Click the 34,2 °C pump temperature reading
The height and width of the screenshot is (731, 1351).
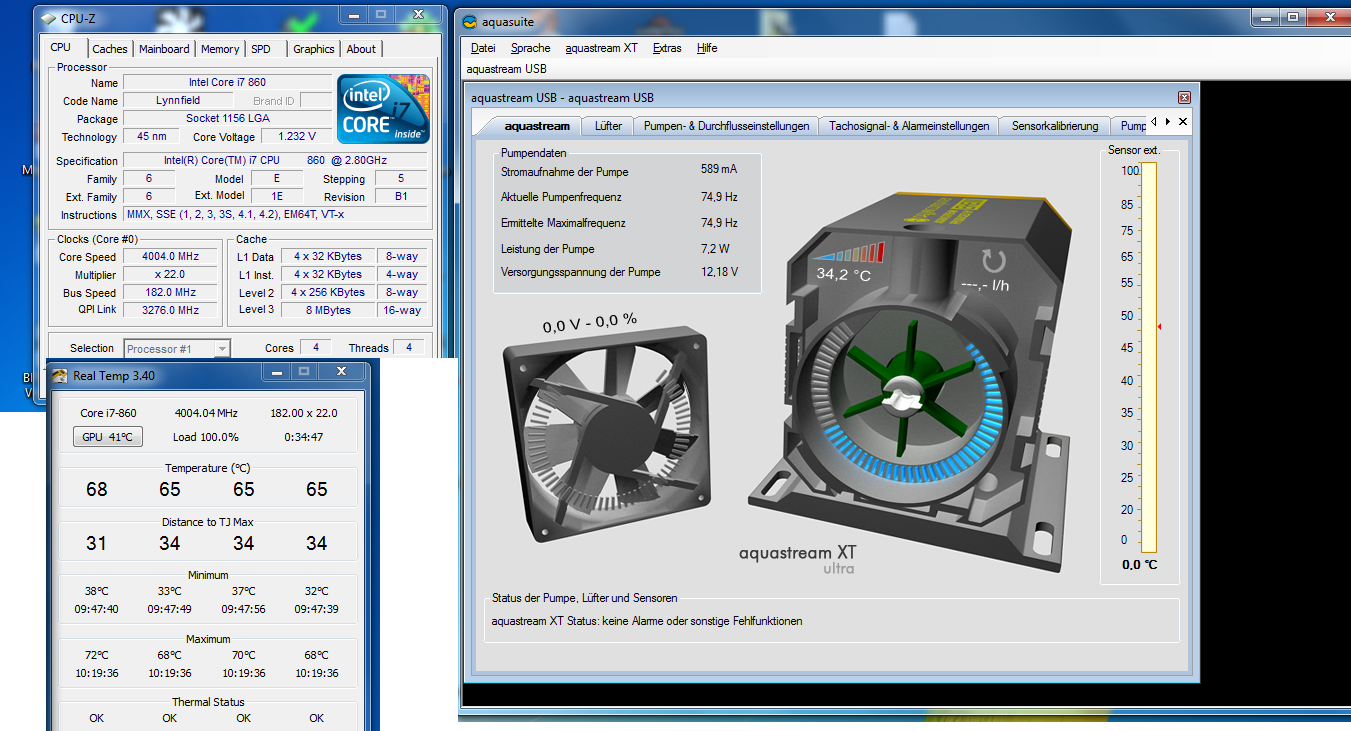click(843, 273)
